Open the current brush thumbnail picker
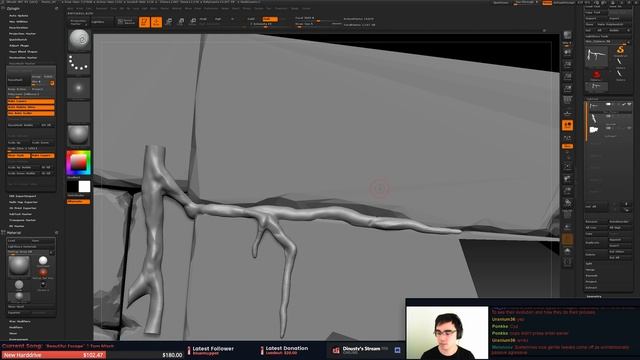640x360 pixels. pos(79,40)
